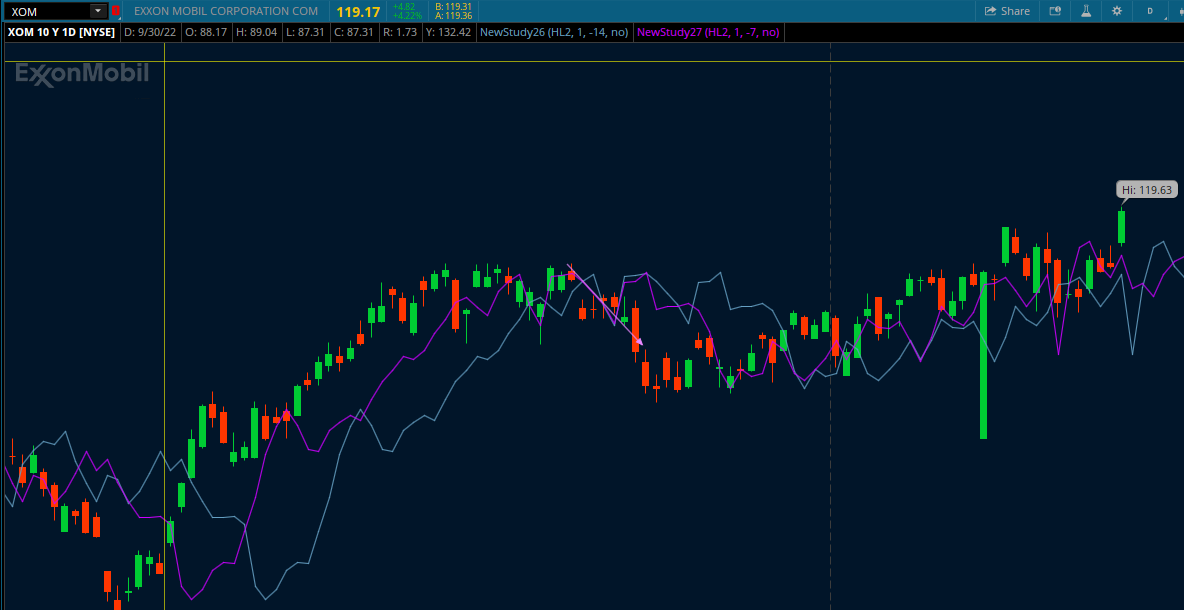This screenshot has width=1184, height=610.
Task: Click the Y: 132.42 cursor price
Action: [x=449, y=32]
